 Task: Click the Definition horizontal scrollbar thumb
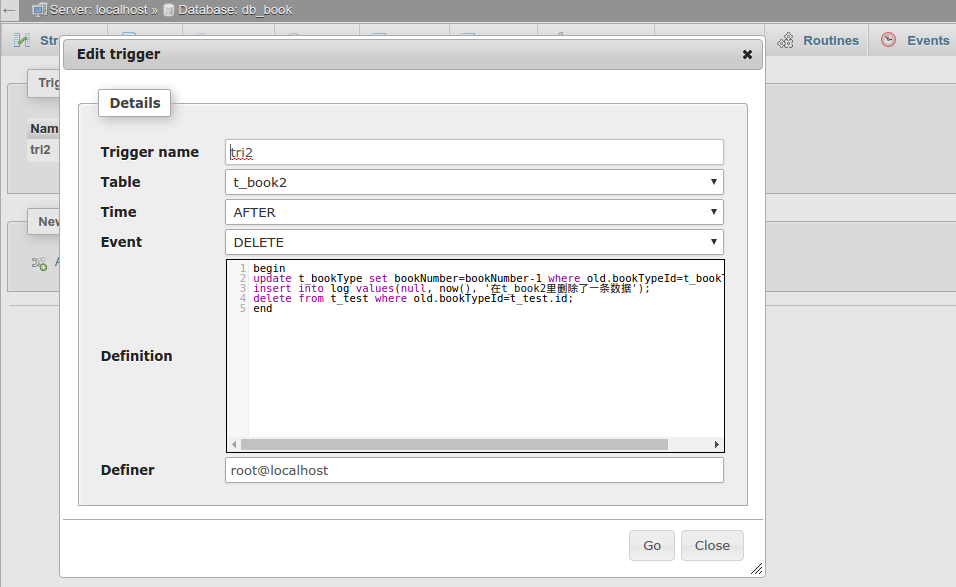click(x=454, y=444)
